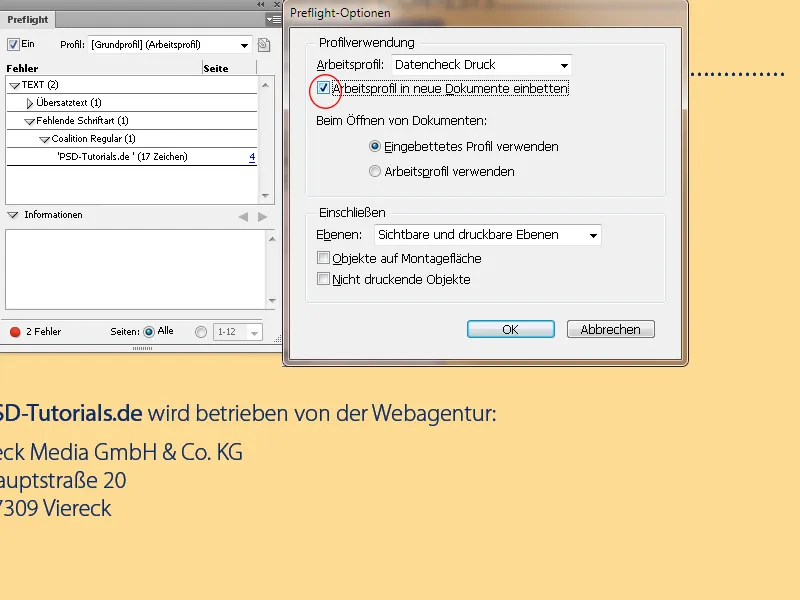800x600 pixels.
Task: Click the next-error arrow beside Informationen
Action: coord(261,214)
